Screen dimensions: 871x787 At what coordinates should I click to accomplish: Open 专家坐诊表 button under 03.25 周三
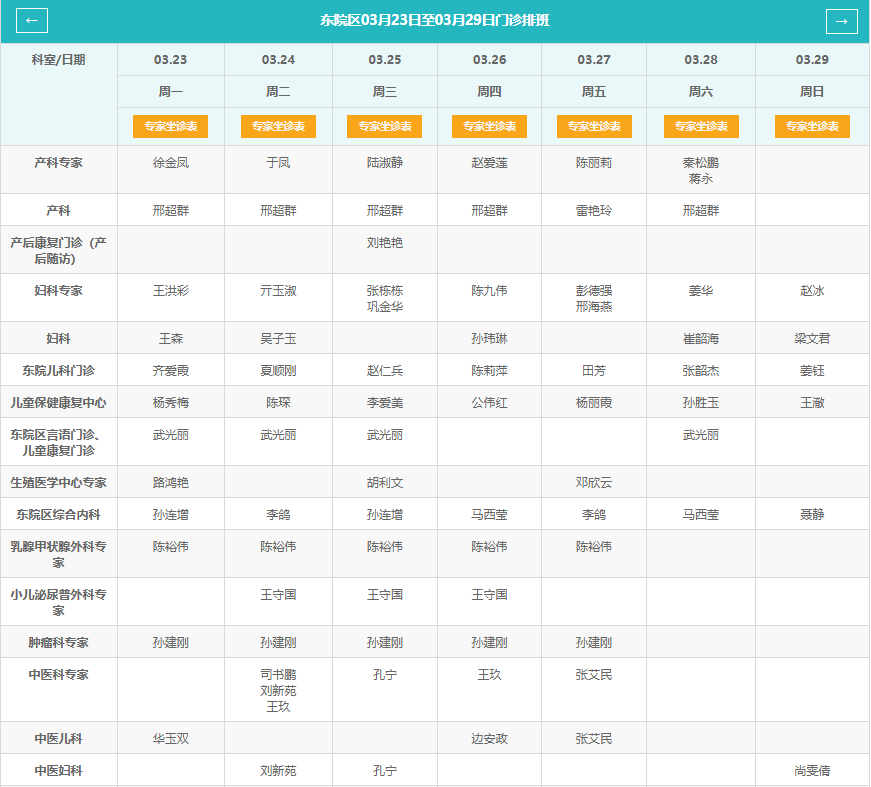(x=384, y=127)
